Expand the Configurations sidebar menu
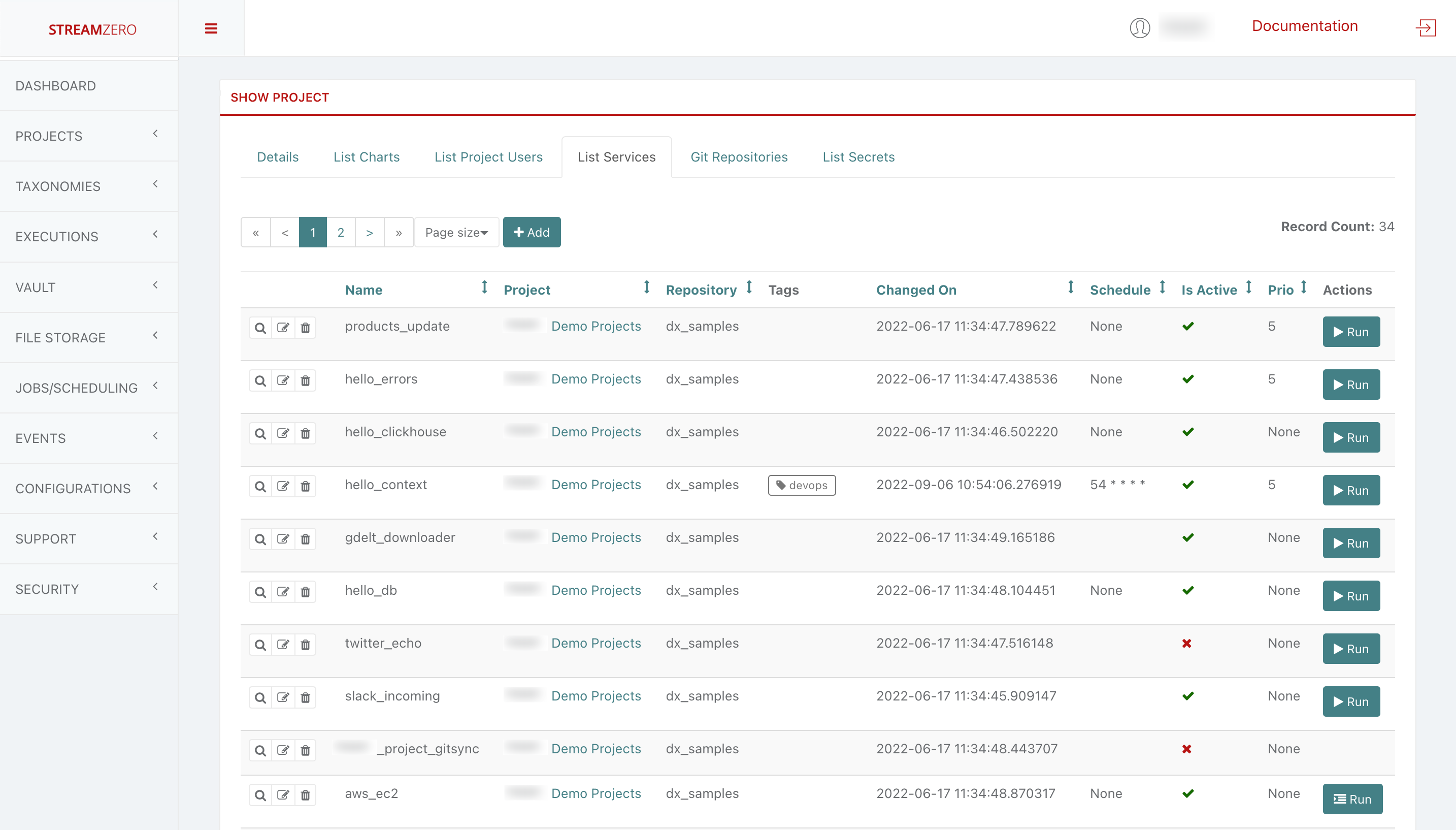 [x=89, y=489]
